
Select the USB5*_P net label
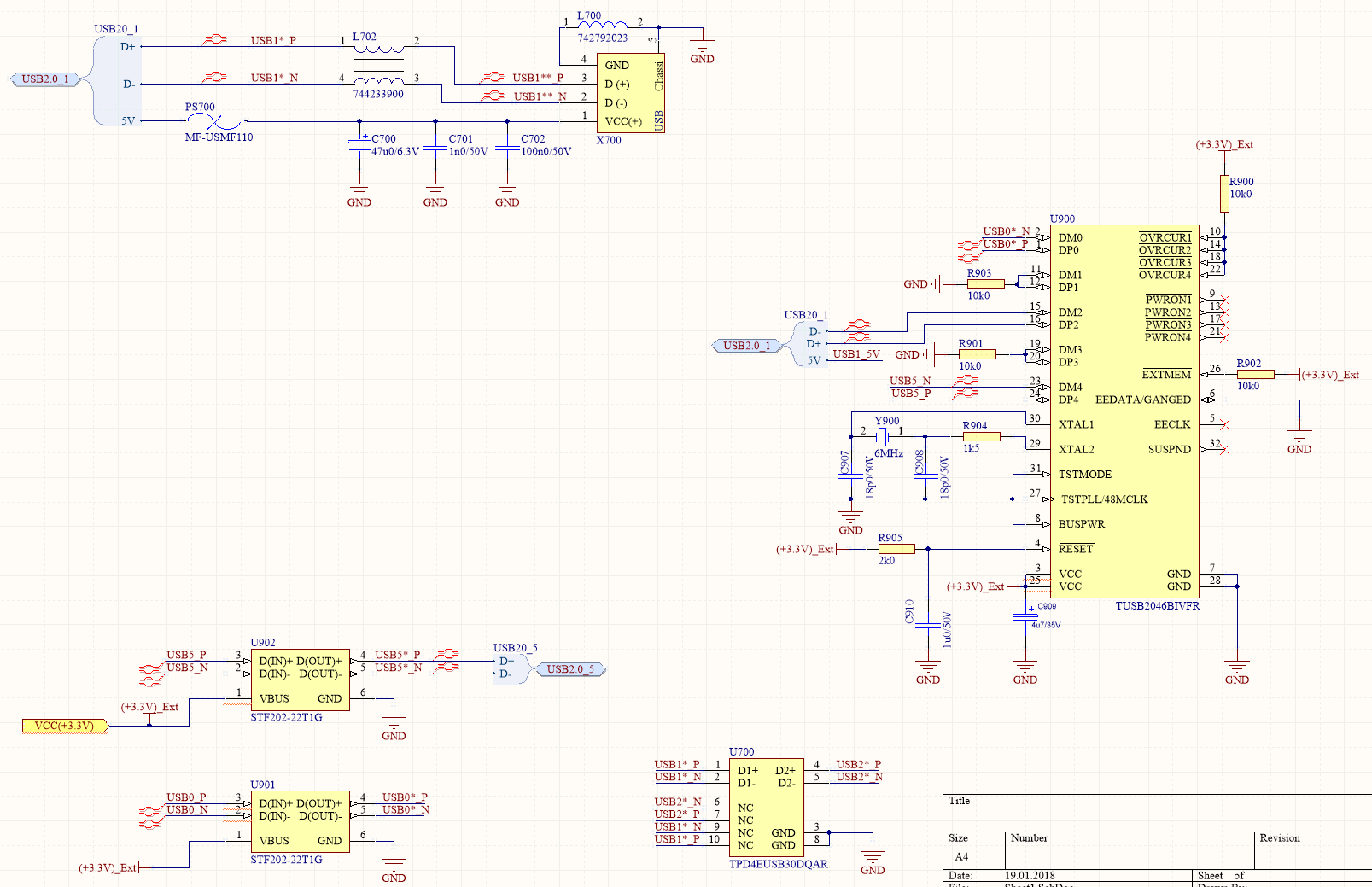[398, 655]
